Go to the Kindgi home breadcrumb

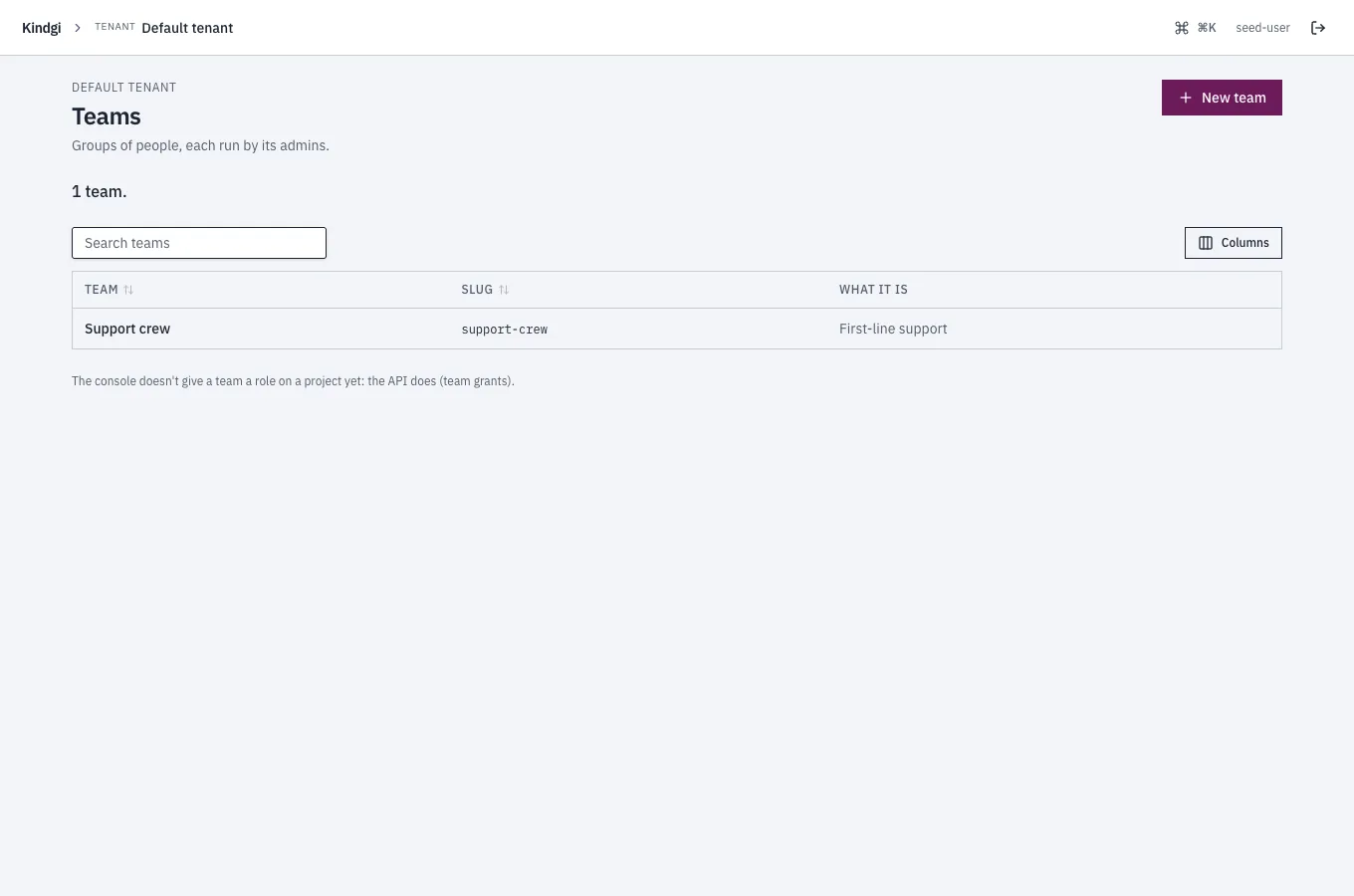tap(42, 28)
